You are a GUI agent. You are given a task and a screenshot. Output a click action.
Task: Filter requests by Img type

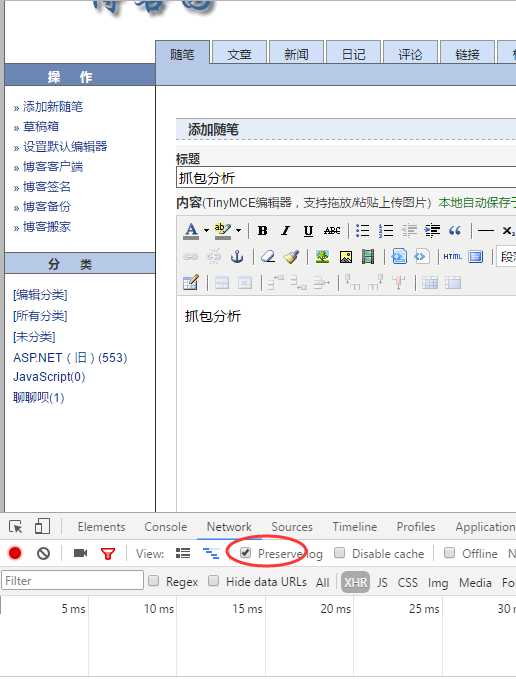point(438,583)
